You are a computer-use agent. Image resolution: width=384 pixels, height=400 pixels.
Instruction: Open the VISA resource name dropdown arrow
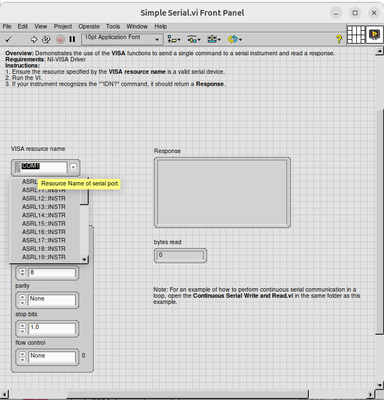coord(73,167)
